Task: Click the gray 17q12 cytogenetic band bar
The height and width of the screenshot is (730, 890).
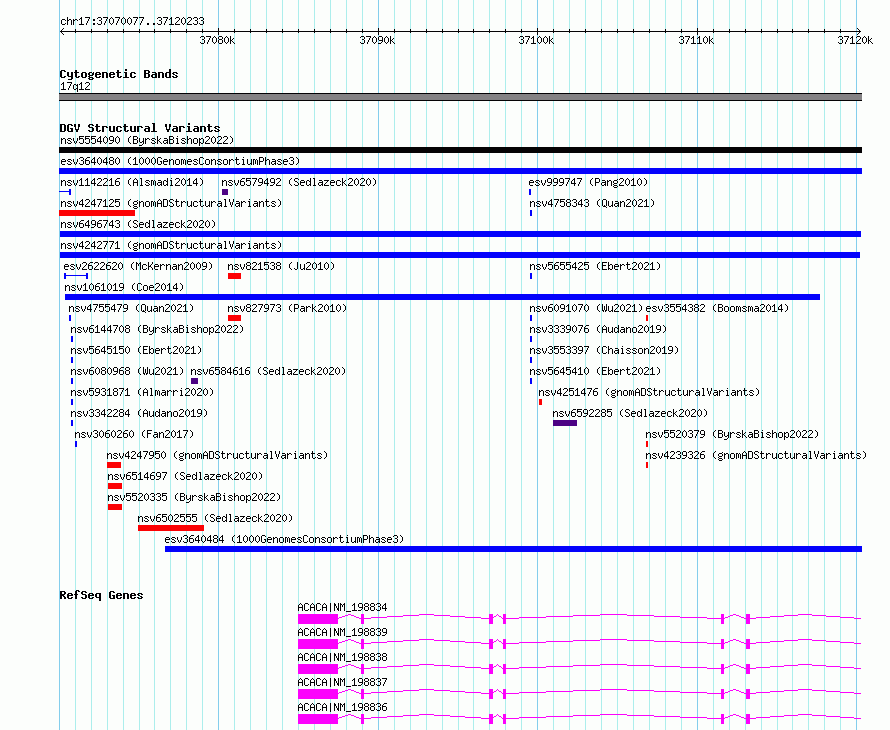Action: [460, 97]
